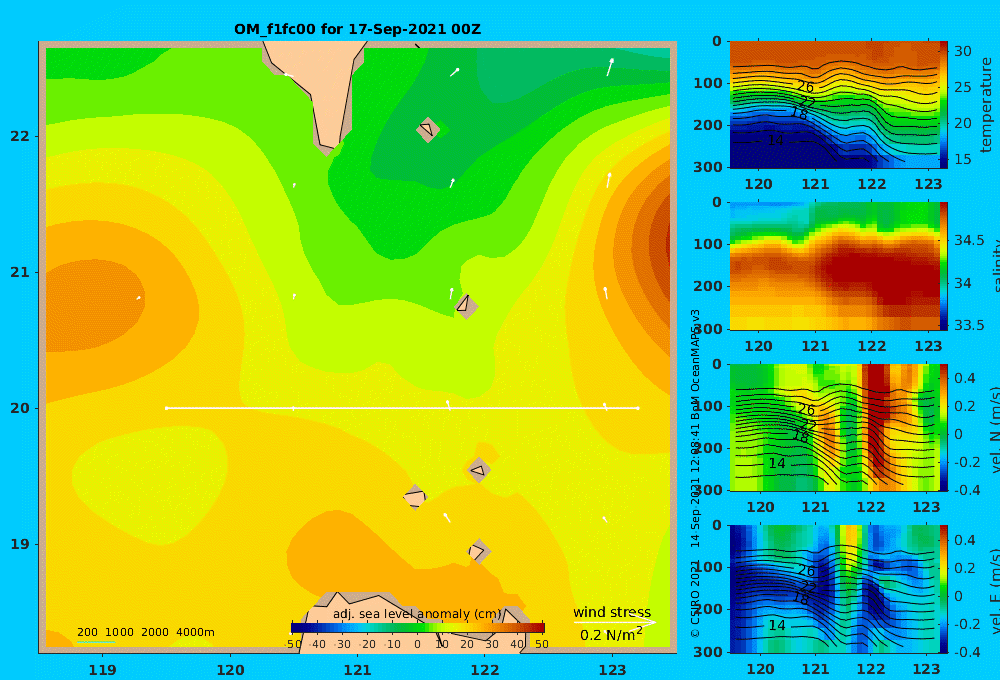Open the temperature cross-section panel
Image resolution: width=1000 pixels, height=680 pixels.
click(x=835, y=105)
